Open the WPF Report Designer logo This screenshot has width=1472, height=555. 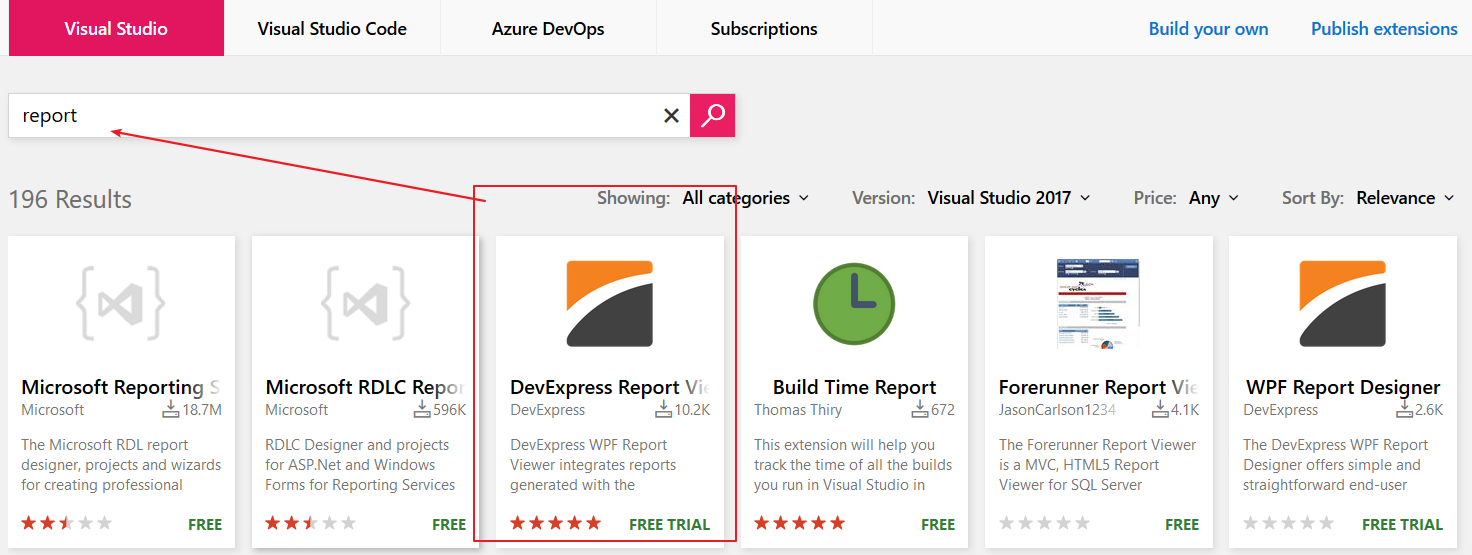coord(1342,303)
